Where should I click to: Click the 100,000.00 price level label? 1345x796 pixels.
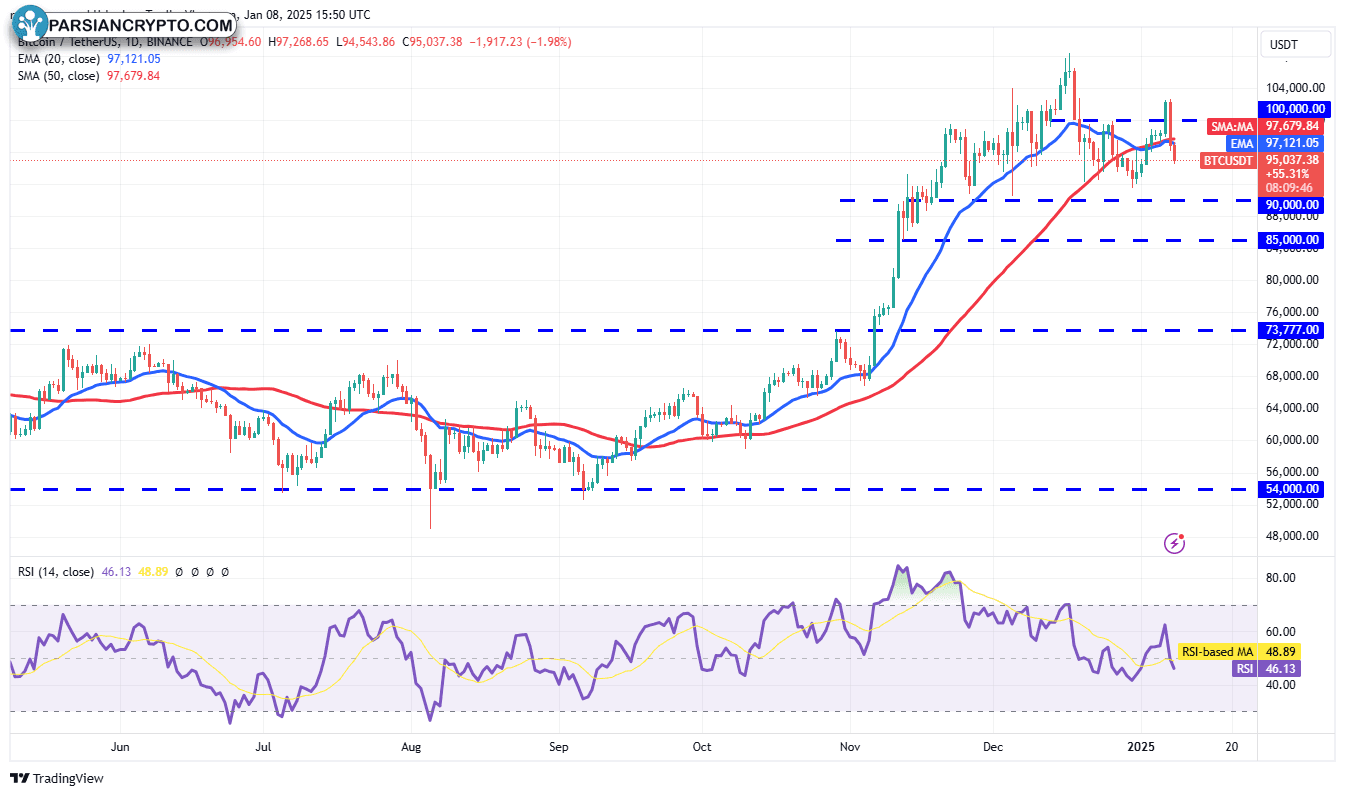(1294, 109)
